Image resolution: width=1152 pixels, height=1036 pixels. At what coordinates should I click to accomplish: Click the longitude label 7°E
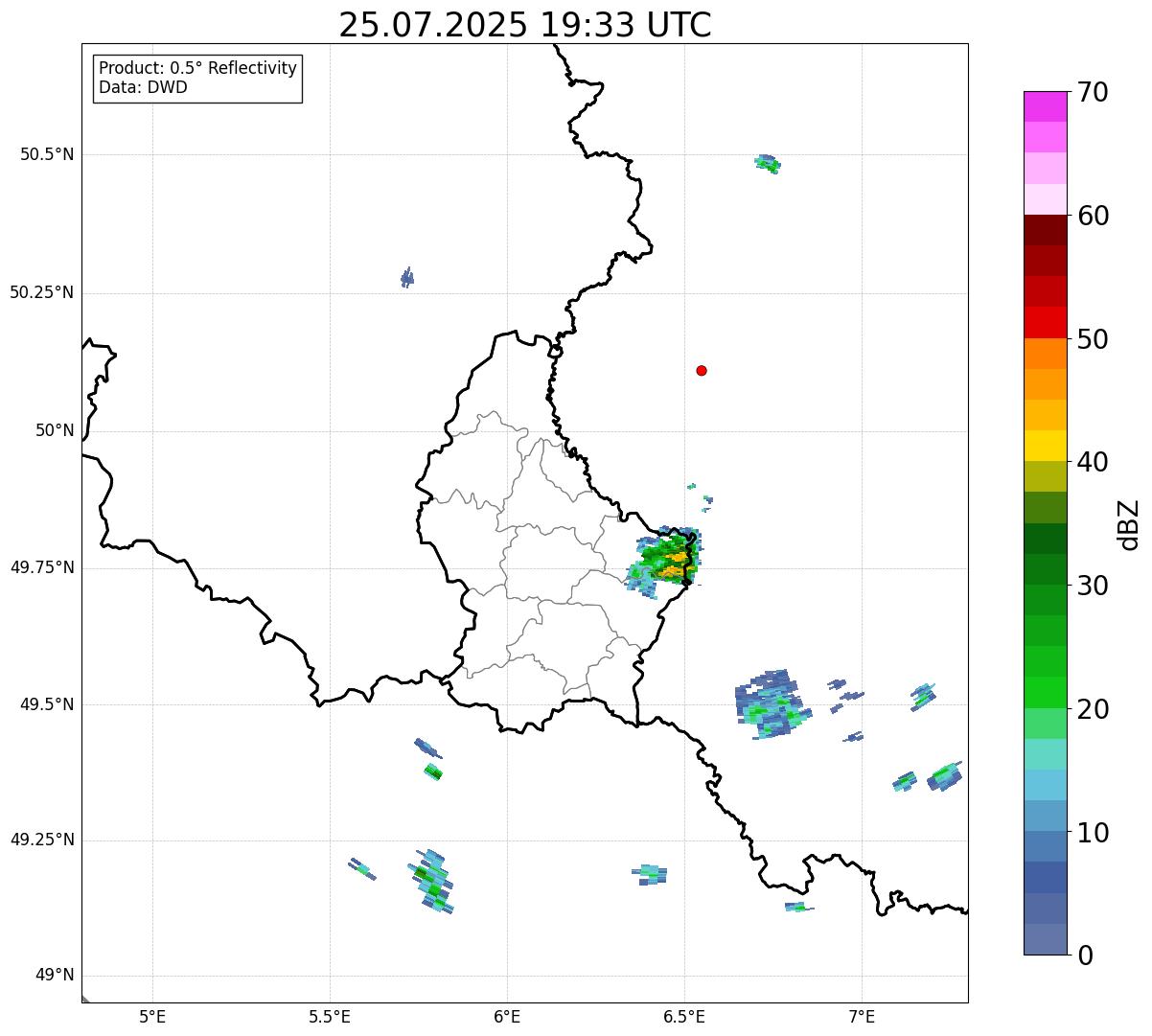pos(862,1016)
